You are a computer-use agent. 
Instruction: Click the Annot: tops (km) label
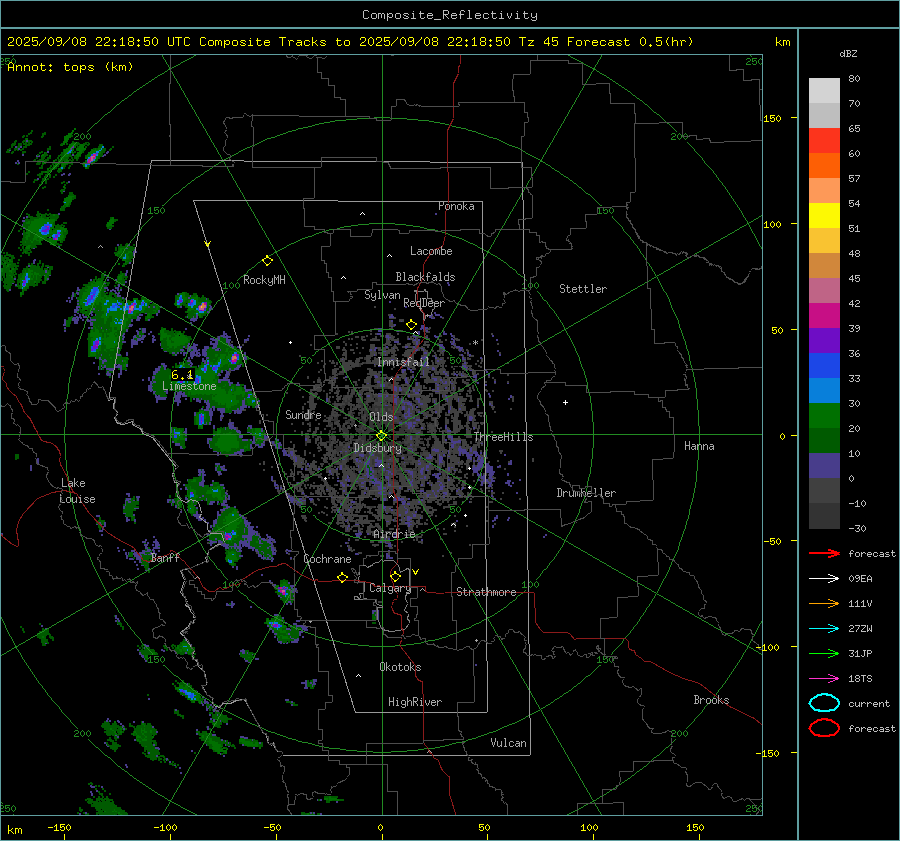[x=70, y=67]
